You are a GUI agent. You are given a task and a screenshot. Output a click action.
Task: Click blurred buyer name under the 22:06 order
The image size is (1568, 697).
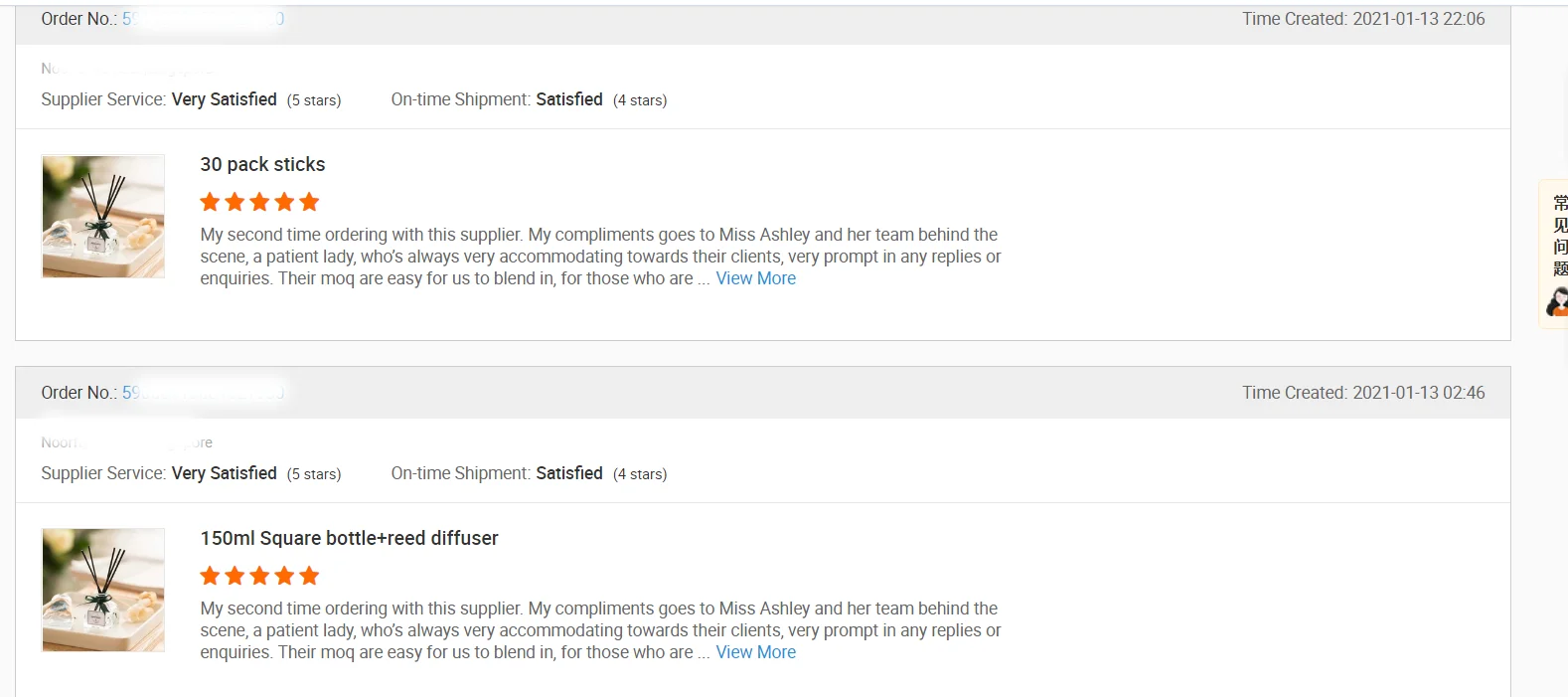[x=126, y=69]
